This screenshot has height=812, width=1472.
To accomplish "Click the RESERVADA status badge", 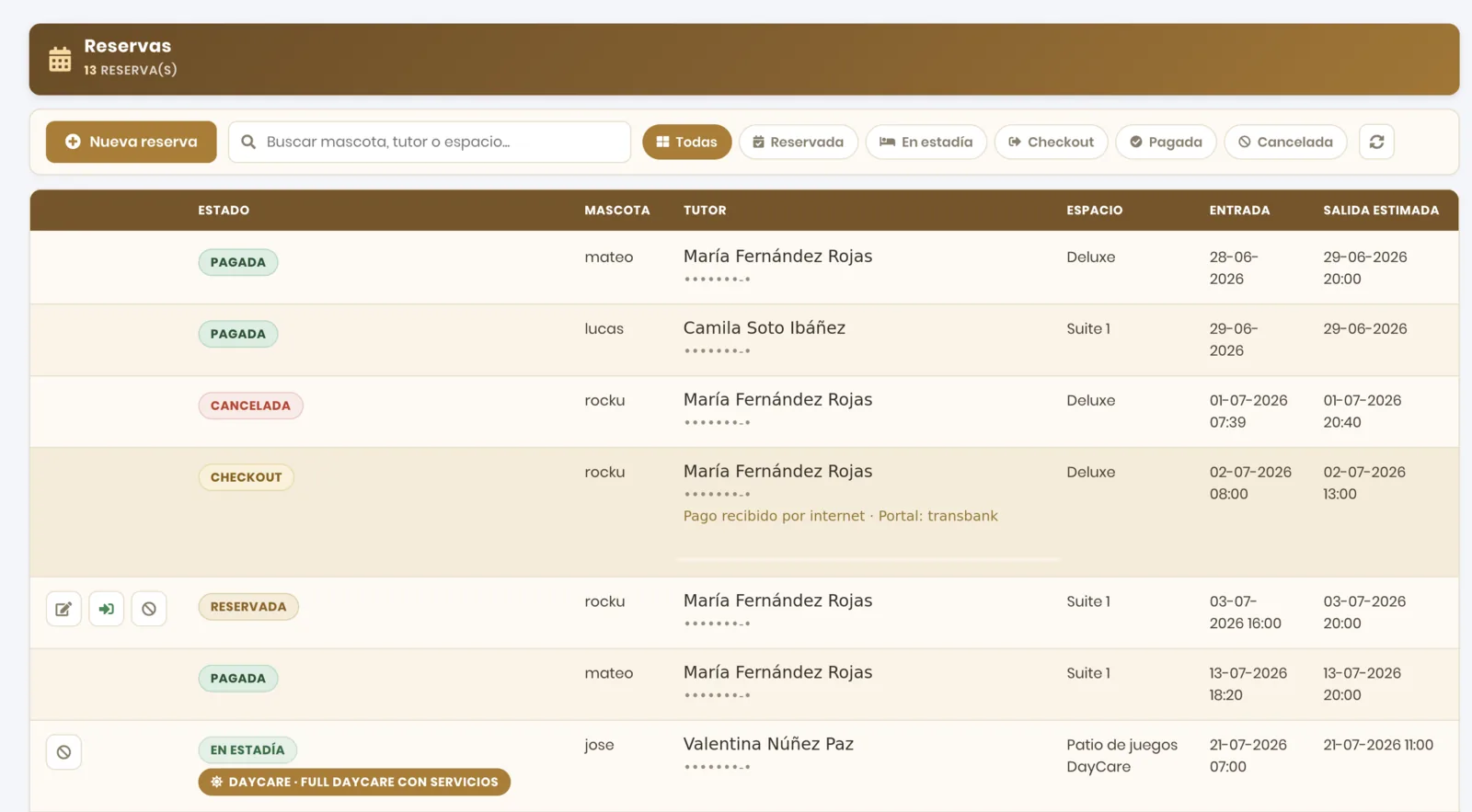I will 248,607.
